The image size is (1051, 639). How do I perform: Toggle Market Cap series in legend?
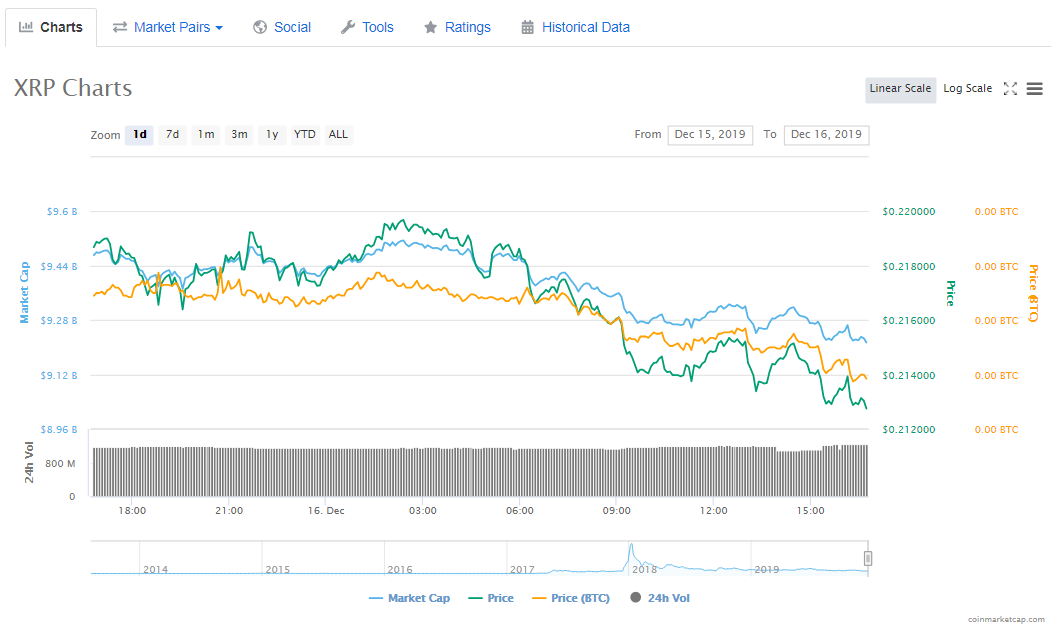pyautogui.click(x=409, y=598)
